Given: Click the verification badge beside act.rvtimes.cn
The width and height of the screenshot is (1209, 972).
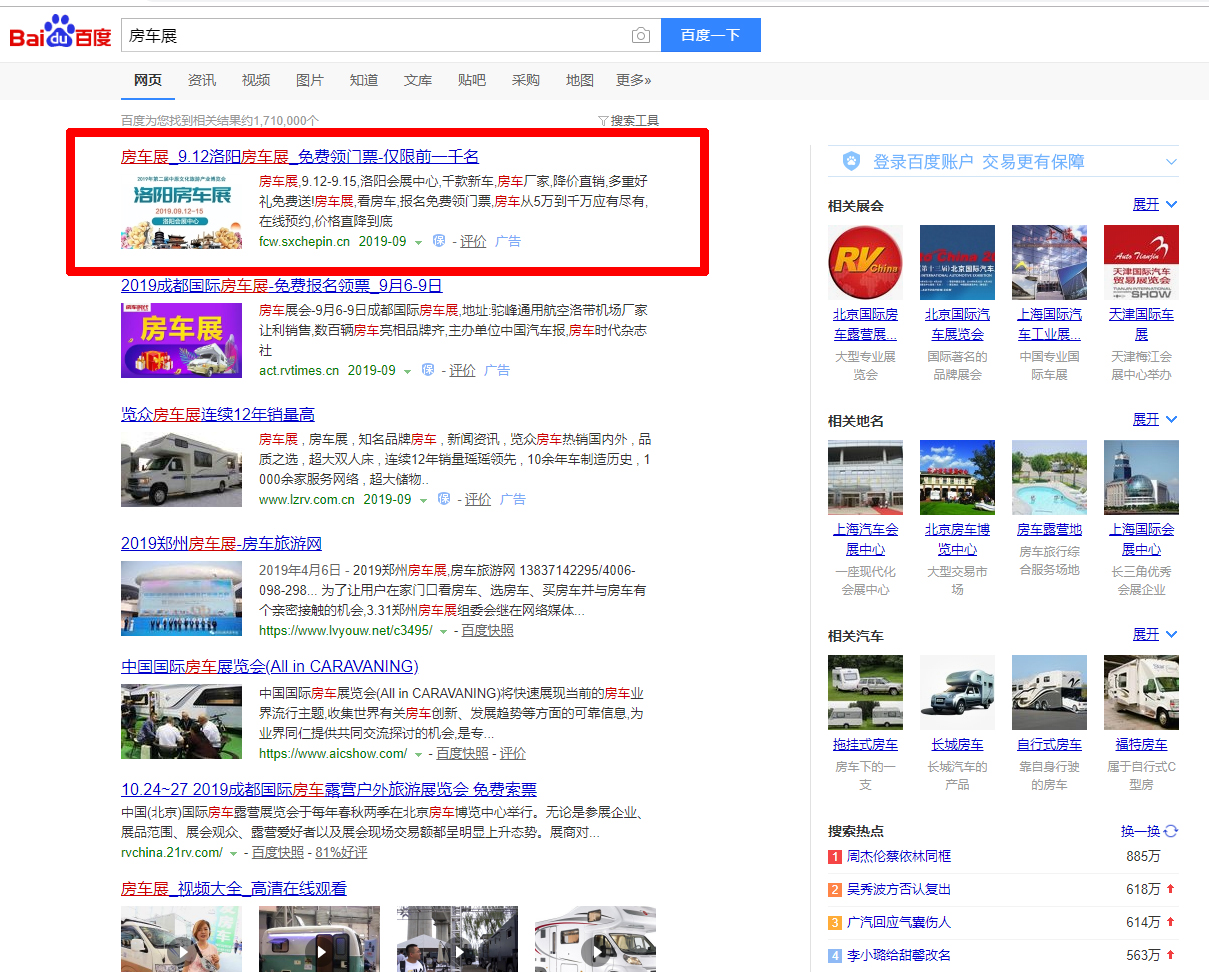Looking at the screenshot, I should 427,370.
